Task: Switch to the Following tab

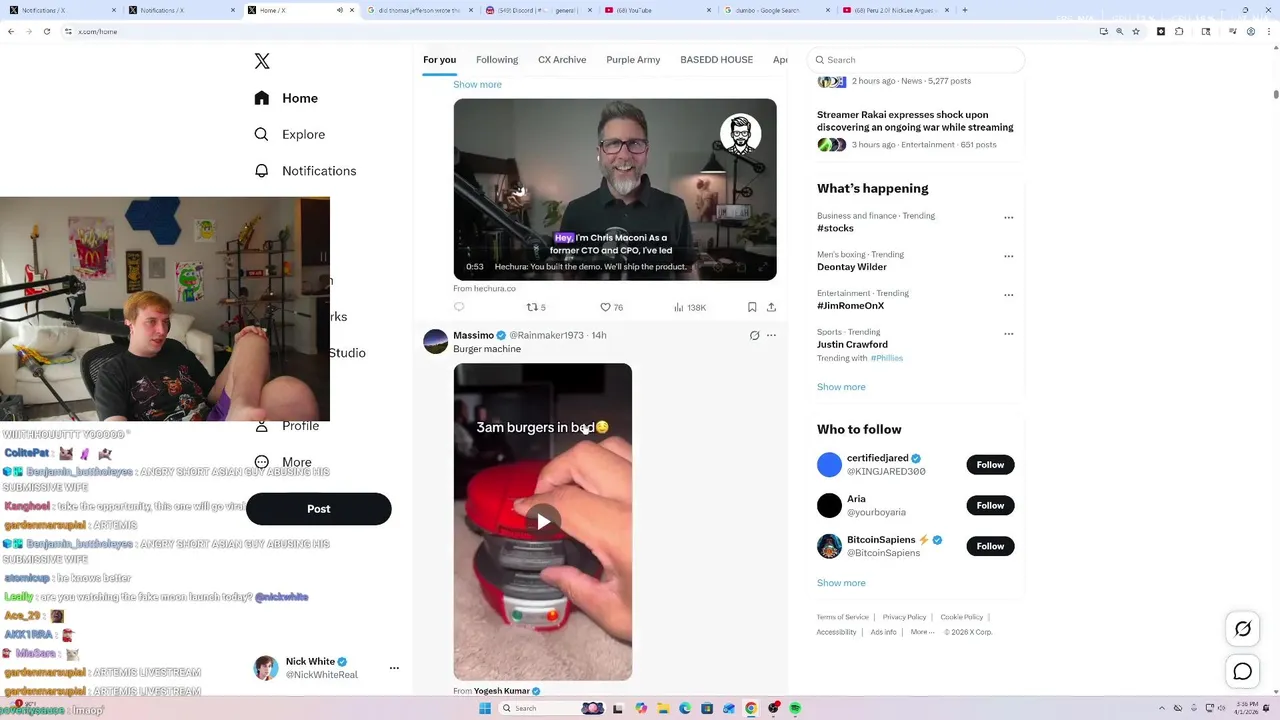Action: 497,60
